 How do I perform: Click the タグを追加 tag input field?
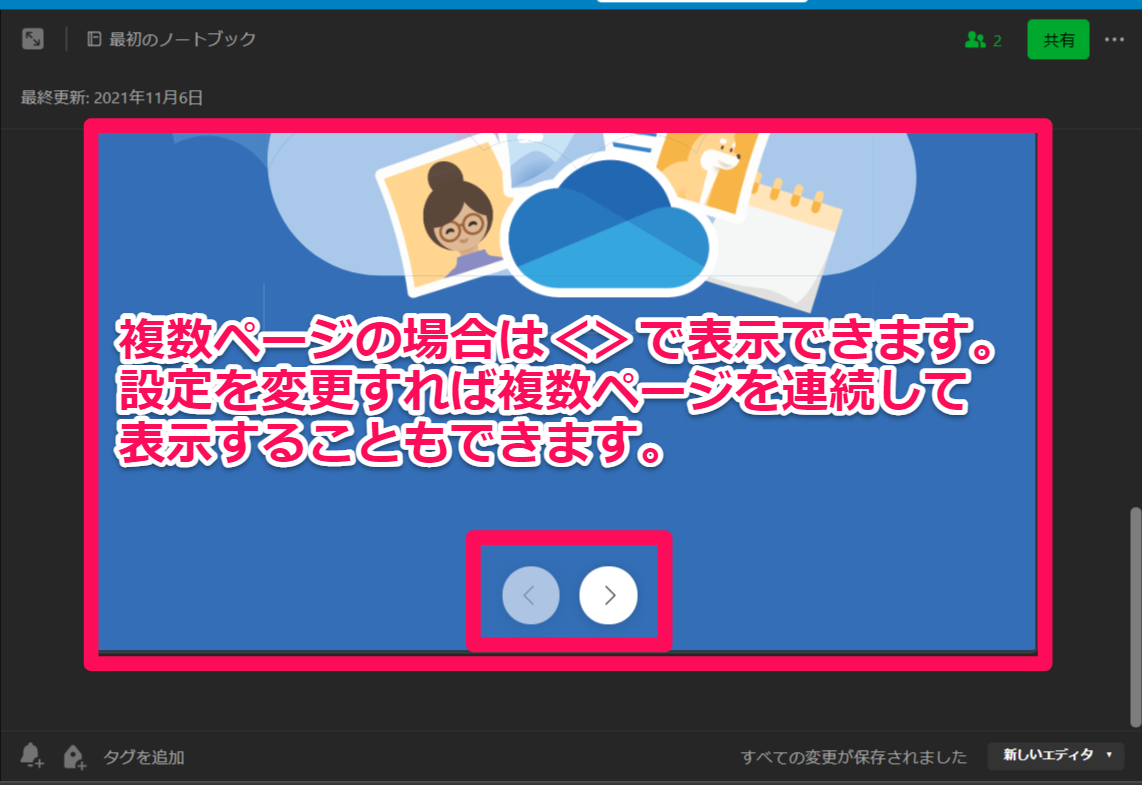[x=143, y=757]
